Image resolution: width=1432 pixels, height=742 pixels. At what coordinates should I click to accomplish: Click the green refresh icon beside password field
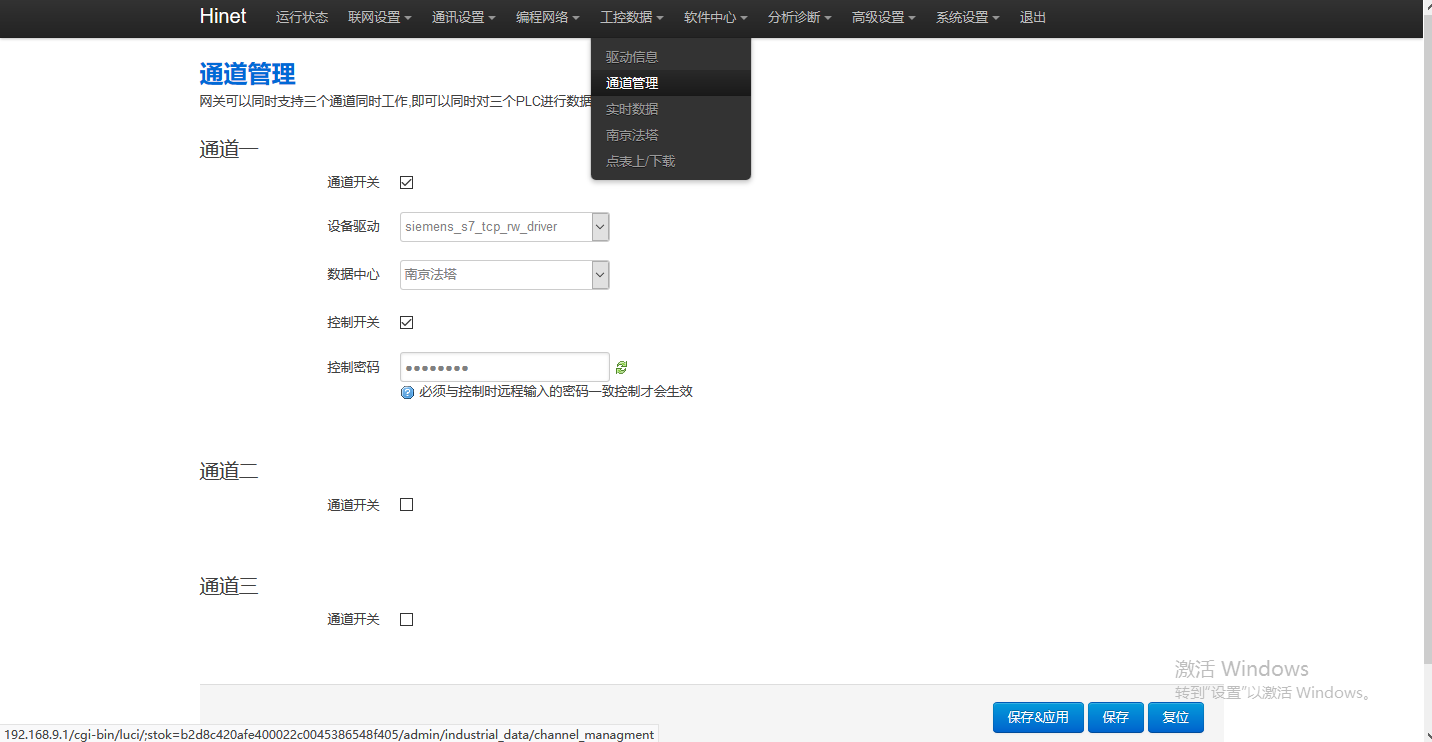621,368
